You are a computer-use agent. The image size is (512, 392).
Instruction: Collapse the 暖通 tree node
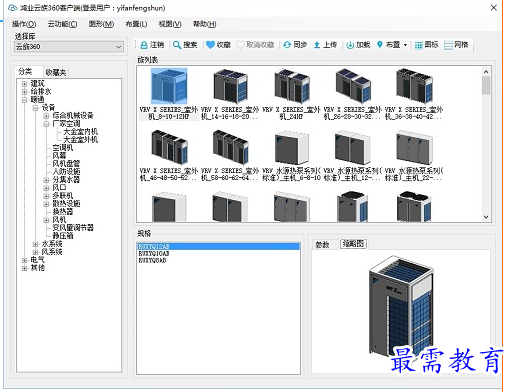tap(24, 100)
